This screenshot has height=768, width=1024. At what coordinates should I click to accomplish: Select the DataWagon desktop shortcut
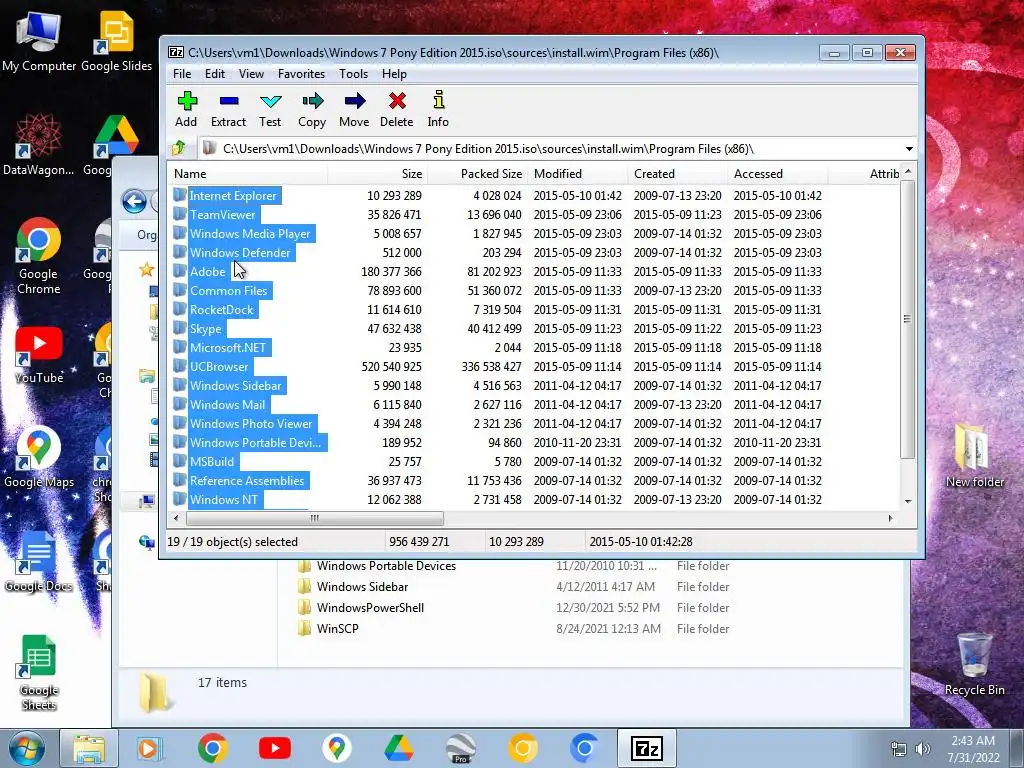39,144
